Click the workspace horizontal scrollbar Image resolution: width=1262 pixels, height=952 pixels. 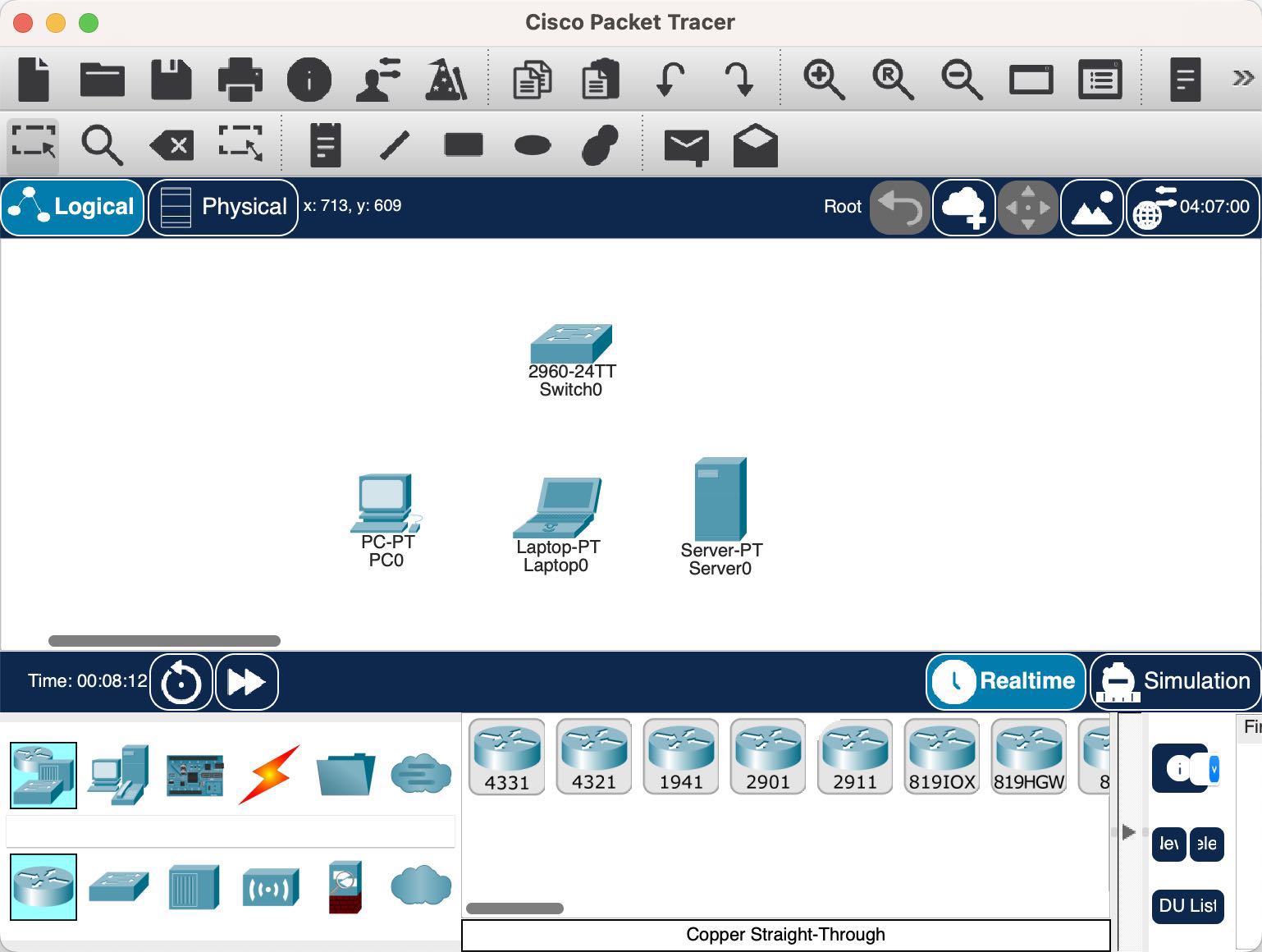coord(164,641)
